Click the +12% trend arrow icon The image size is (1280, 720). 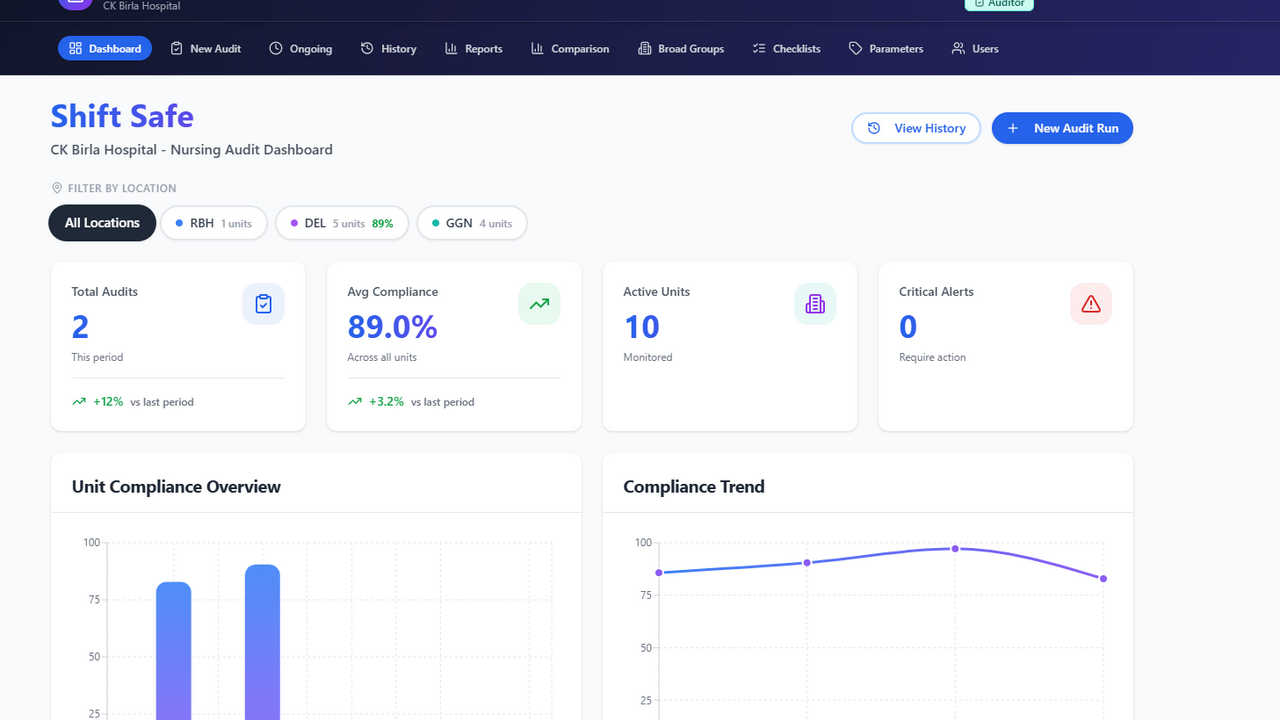79,402
